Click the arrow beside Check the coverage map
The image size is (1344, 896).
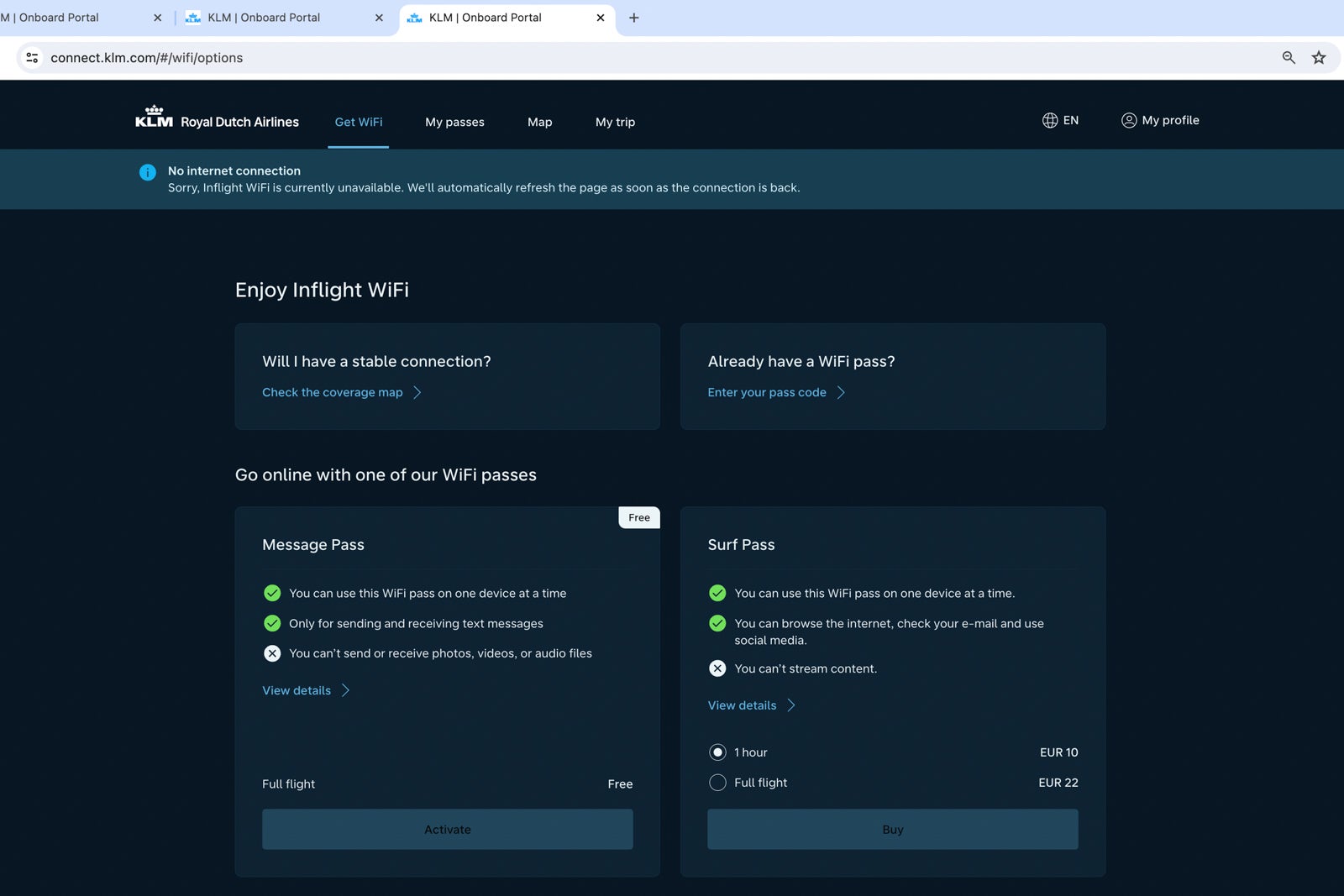417,392
